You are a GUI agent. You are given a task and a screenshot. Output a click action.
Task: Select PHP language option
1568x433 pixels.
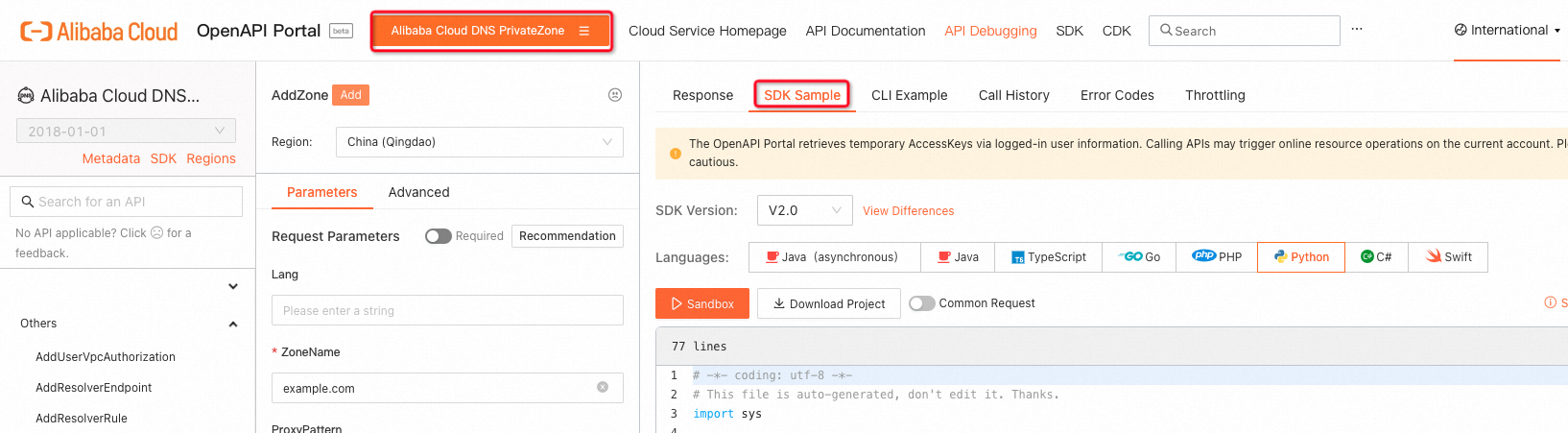tap(1217, 257)
